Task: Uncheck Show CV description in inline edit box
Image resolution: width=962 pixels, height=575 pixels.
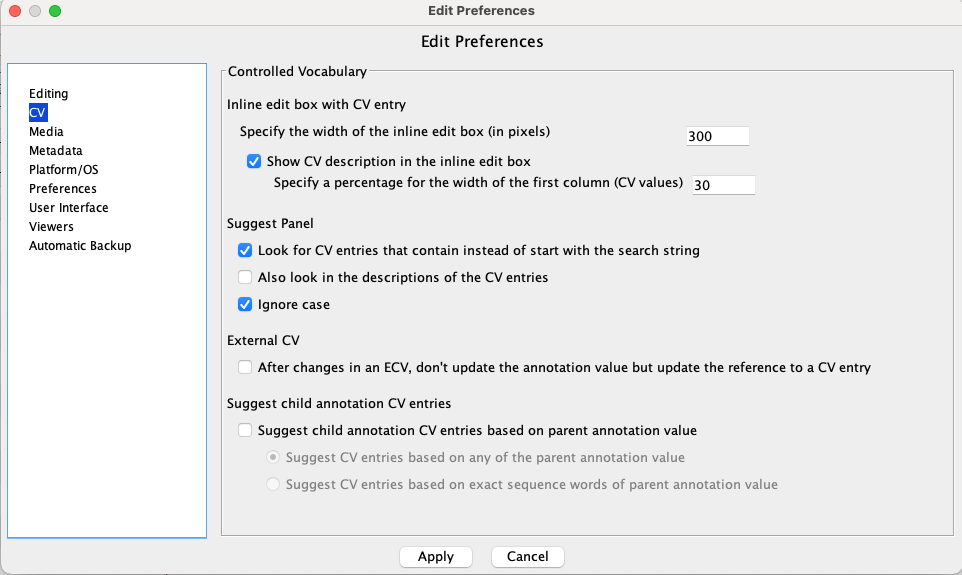Action: [253, 161]
